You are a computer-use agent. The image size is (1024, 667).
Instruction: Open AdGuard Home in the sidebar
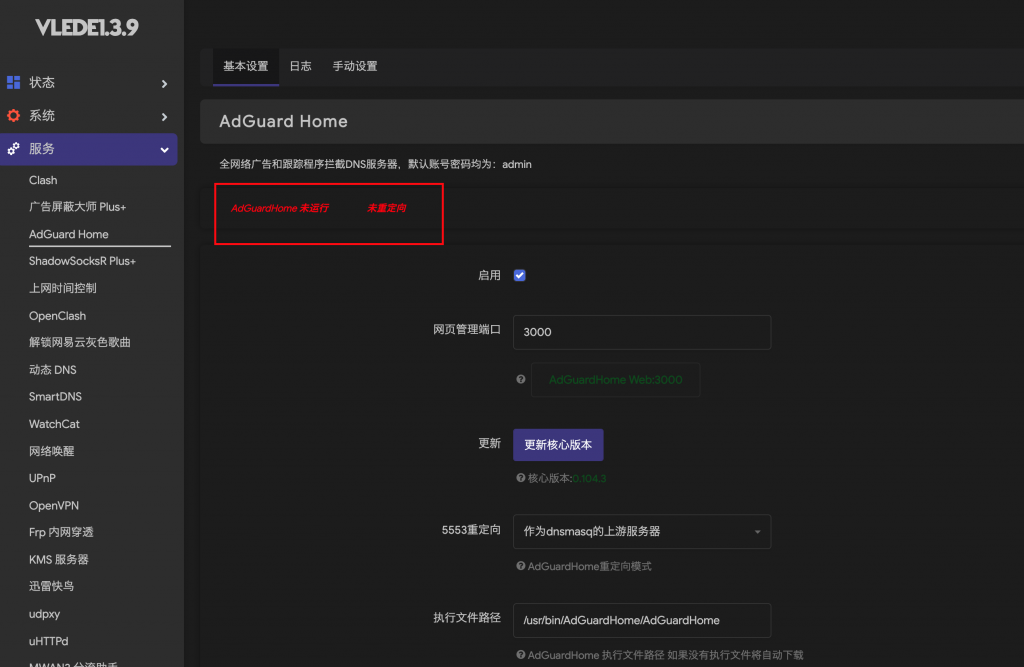69,234
